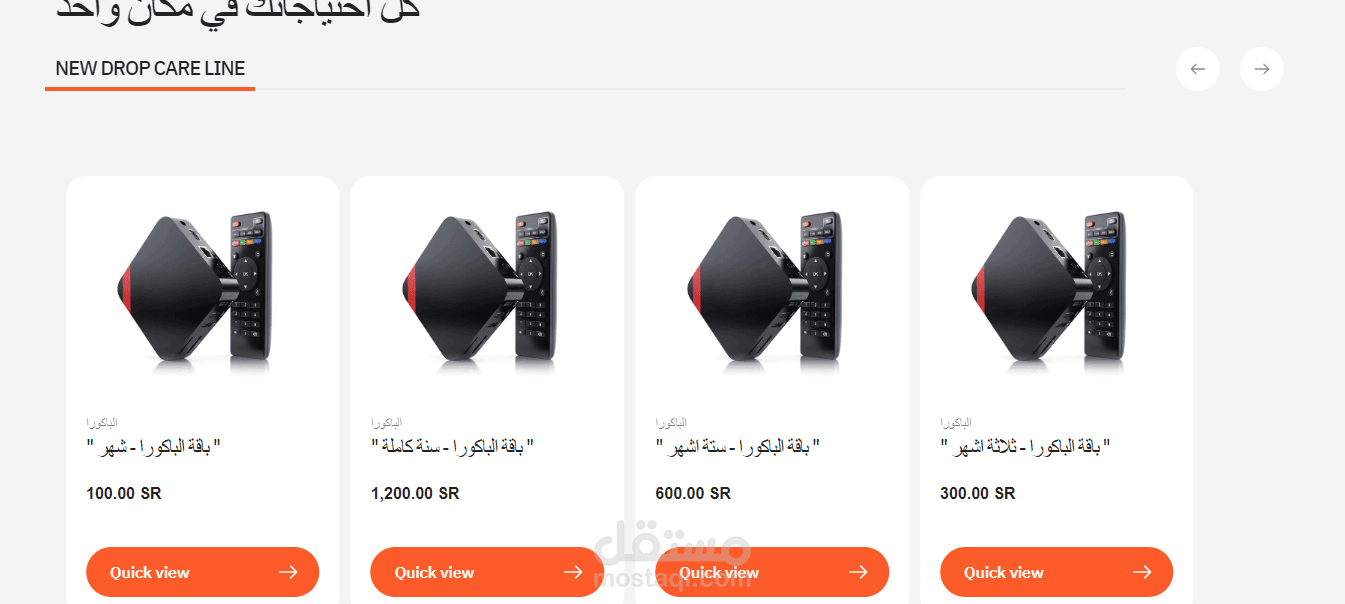Click arrow icon on first Quick view button
Screen dimensions: 1345x604
pyautogui.click(x=288, y=572)
